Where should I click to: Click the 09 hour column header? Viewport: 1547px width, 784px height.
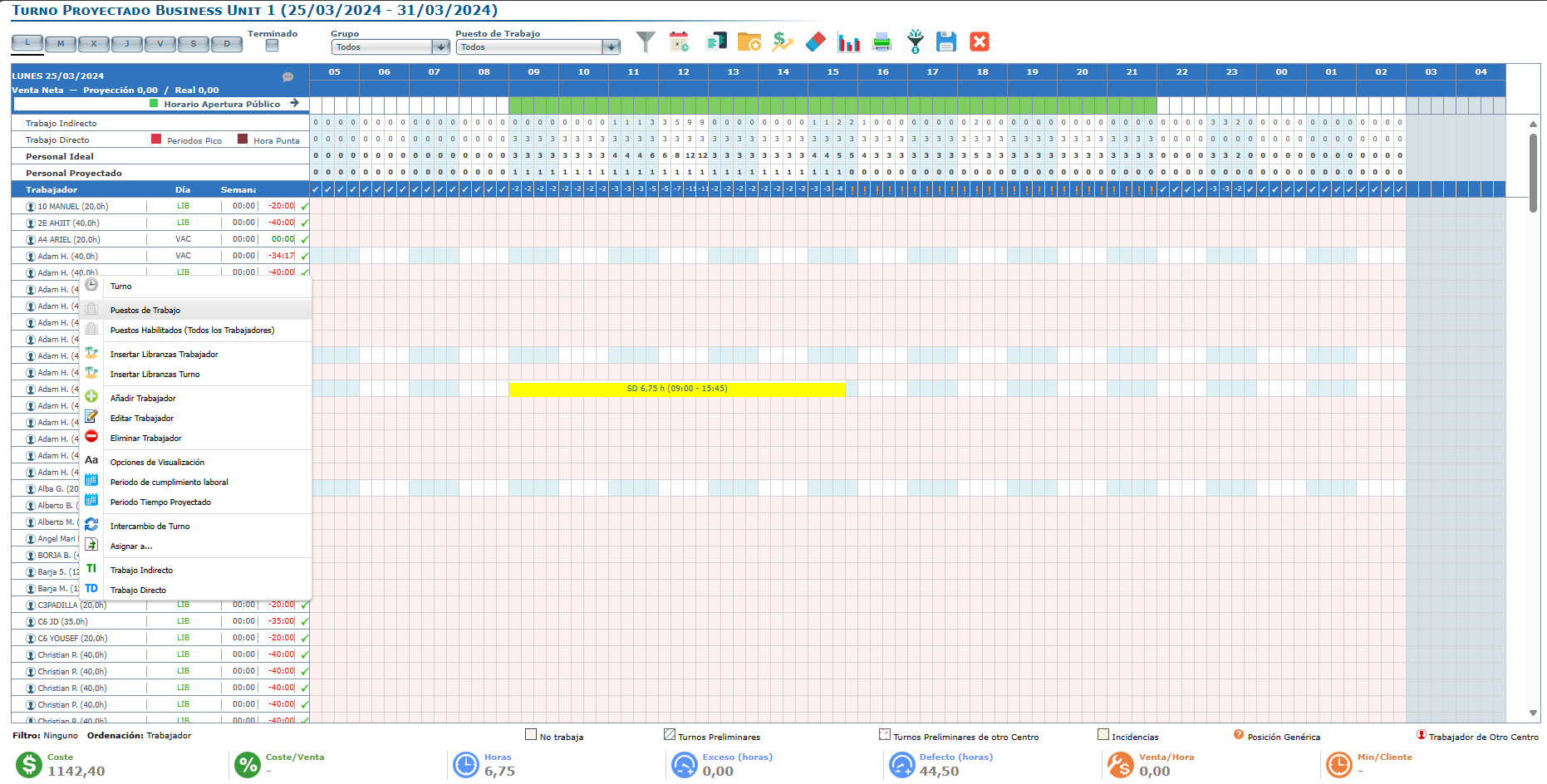533,72
